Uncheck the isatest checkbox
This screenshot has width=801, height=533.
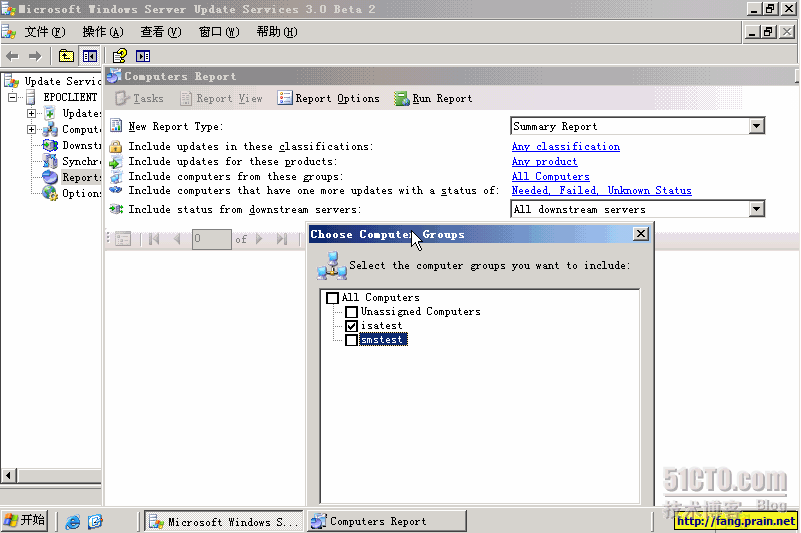point(351,326)
